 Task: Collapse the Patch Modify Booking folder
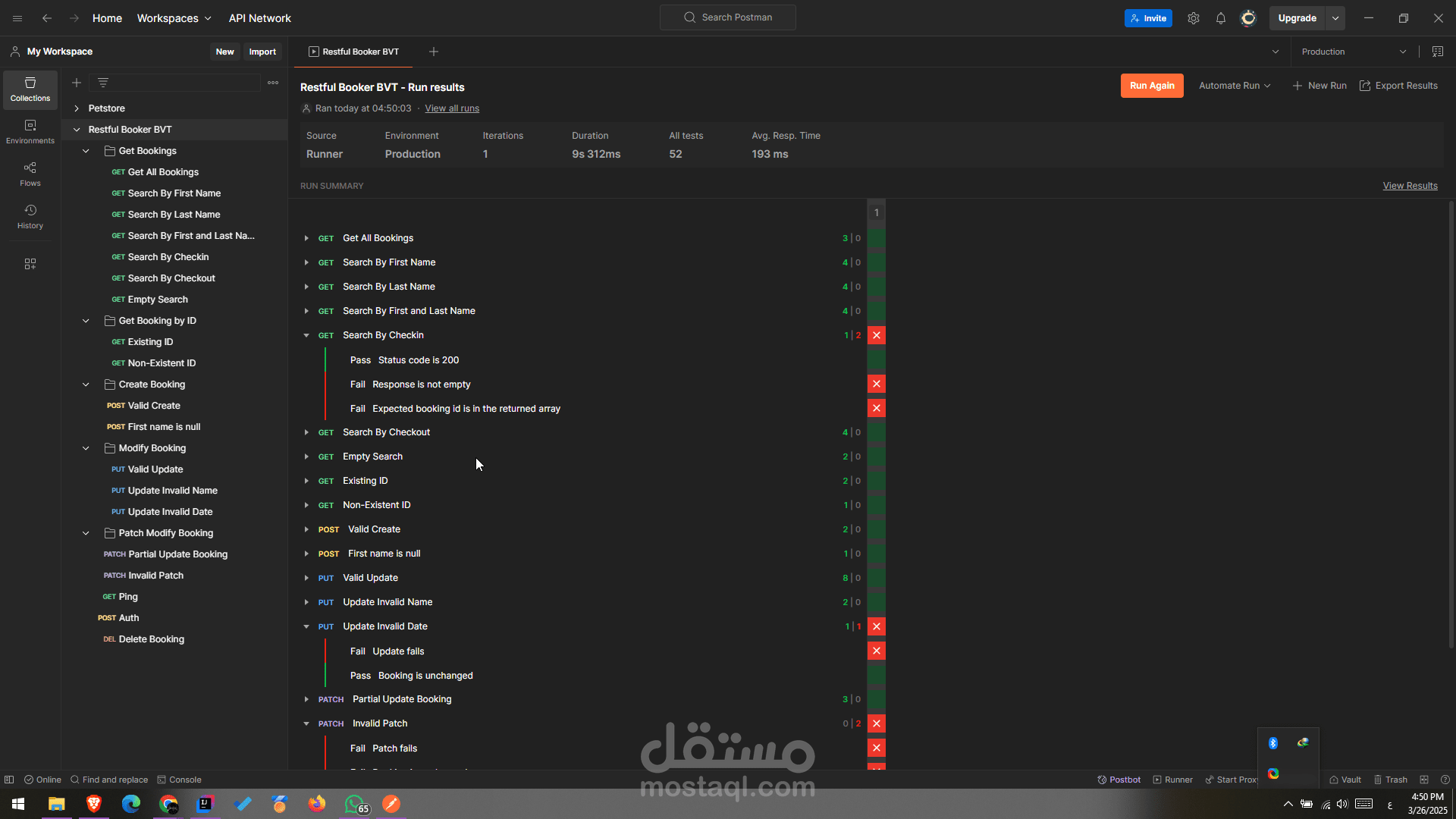tap(86, 533)
